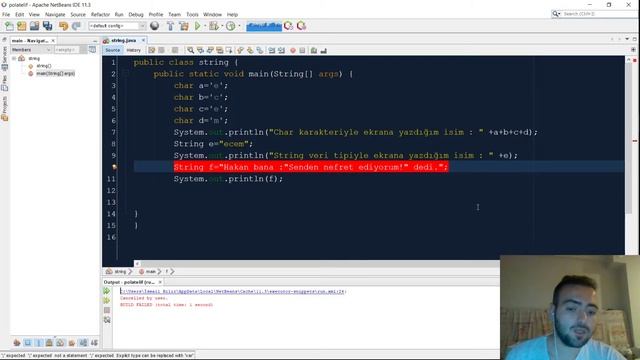Close the Output polatelif tab
The height and width of the screenshot is (360, 640).
pos(160,282)
